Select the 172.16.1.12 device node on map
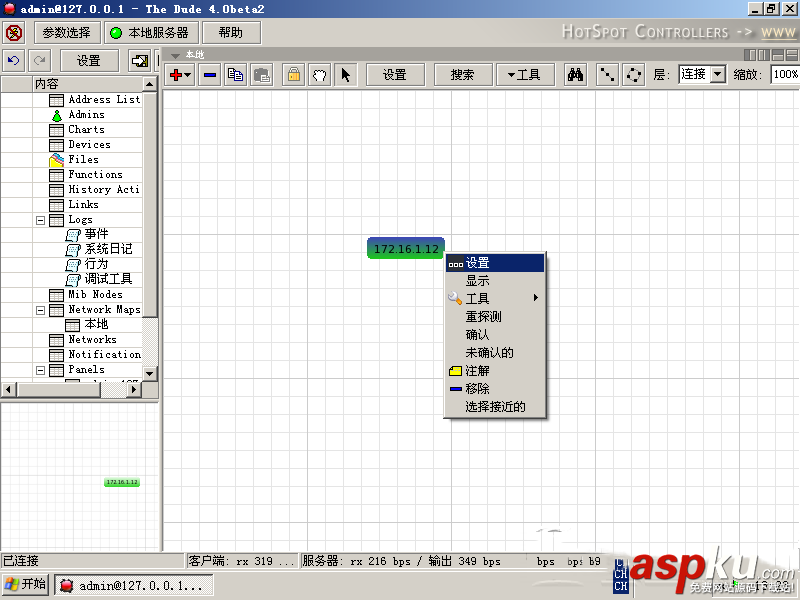This screenshot has height=600, width=800. [406, 248]
